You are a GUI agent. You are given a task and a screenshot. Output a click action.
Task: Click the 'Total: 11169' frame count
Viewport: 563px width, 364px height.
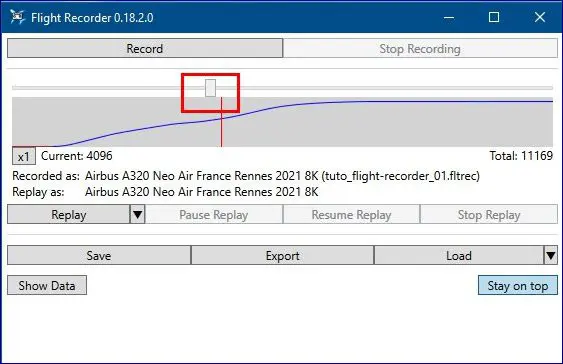(x=521, y=156)
